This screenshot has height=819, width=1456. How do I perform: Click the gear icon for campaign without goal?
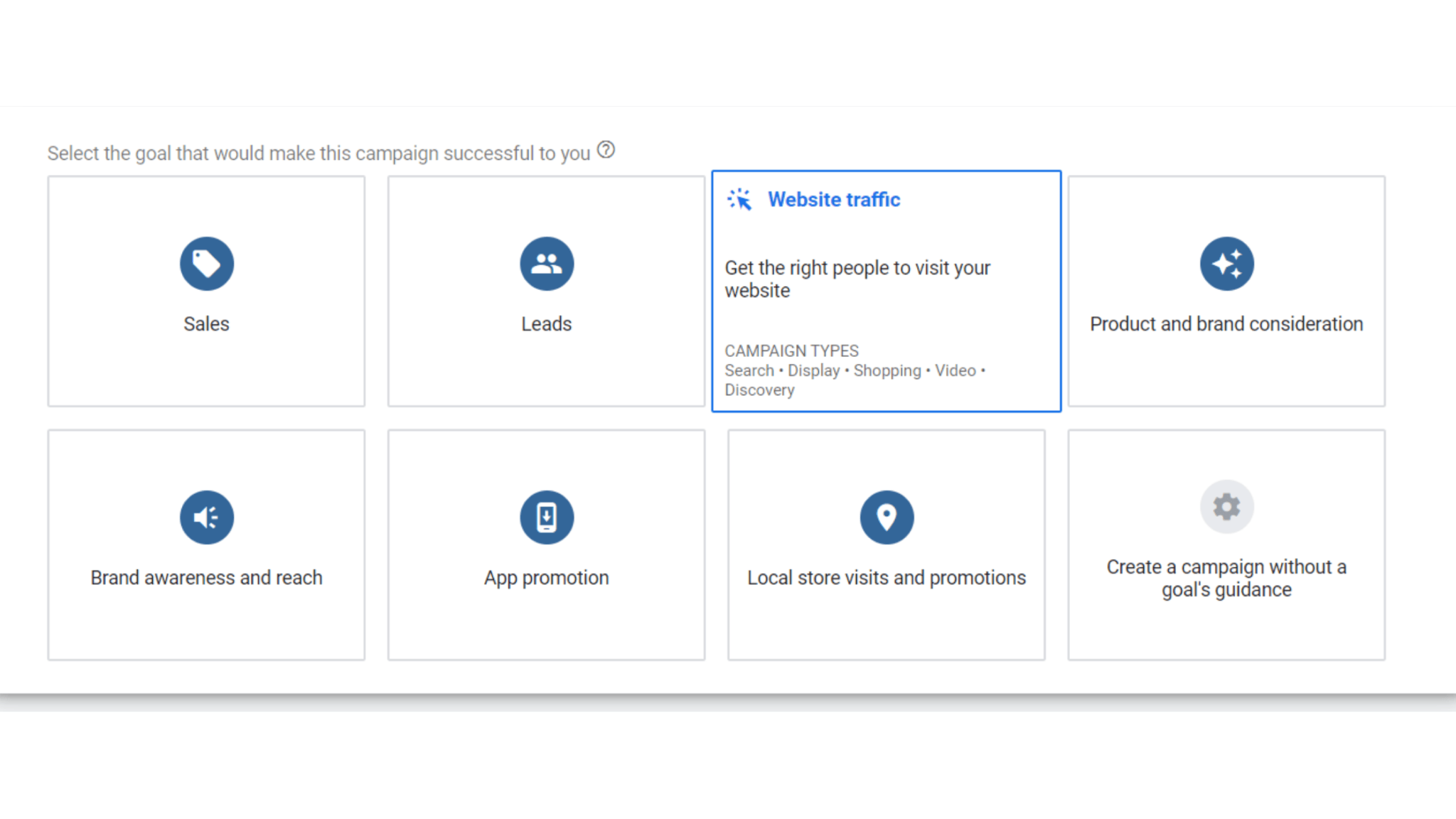point(1226,507)
